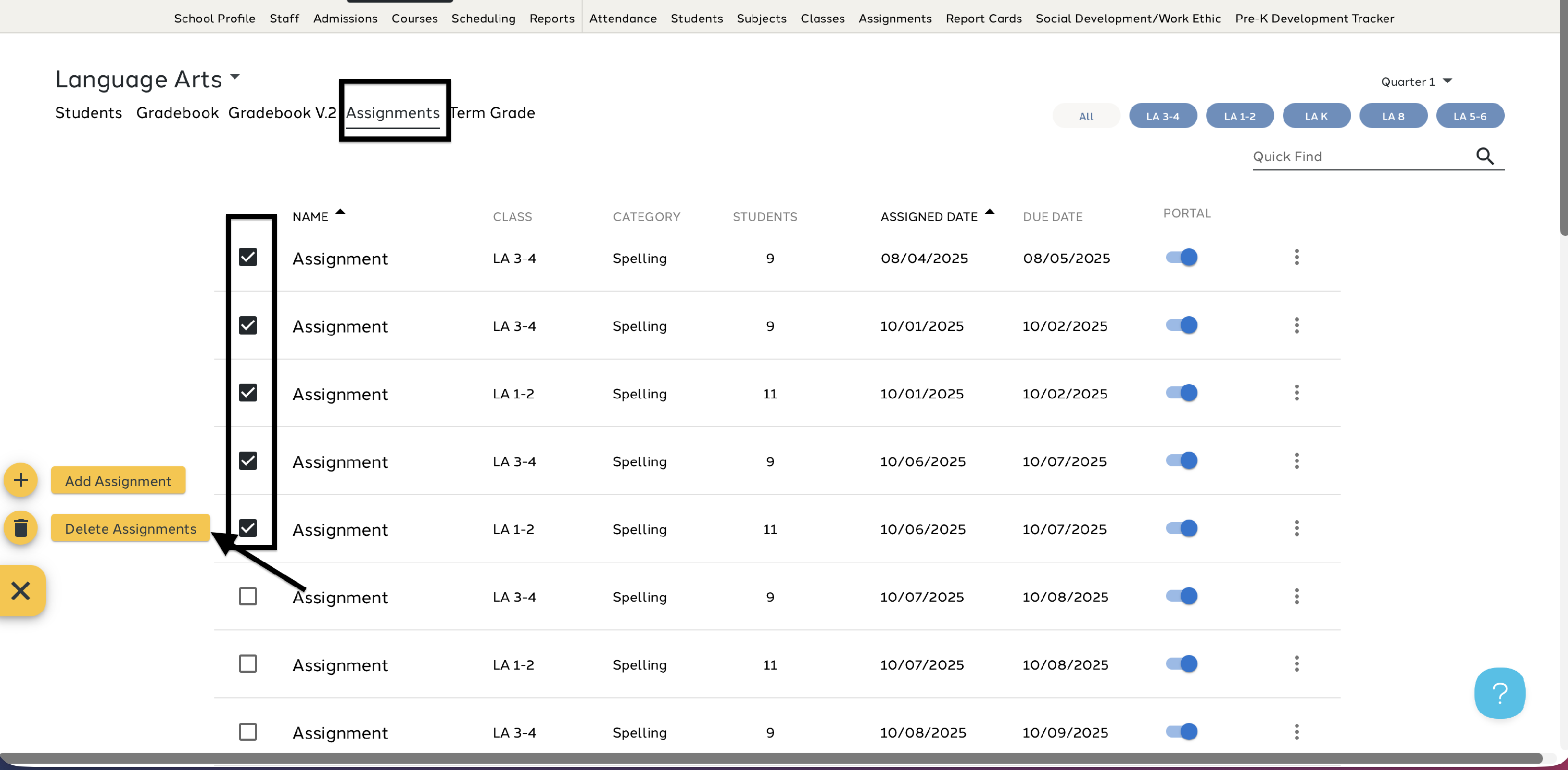Click the trash can delete icon
Viewport: 1568px width, 770px height.
point(21,528)
